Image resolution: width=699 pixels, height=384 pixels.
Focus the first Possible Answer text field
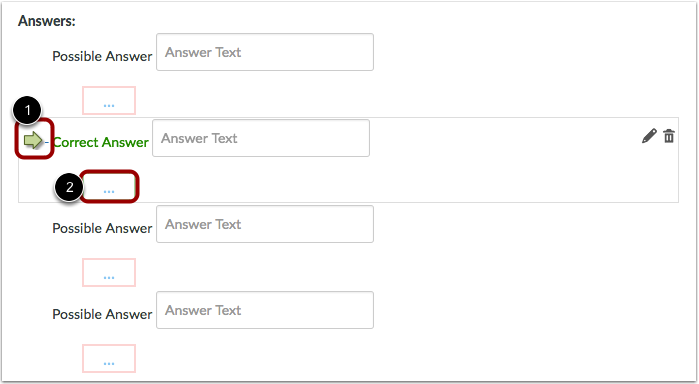(265, 52)
